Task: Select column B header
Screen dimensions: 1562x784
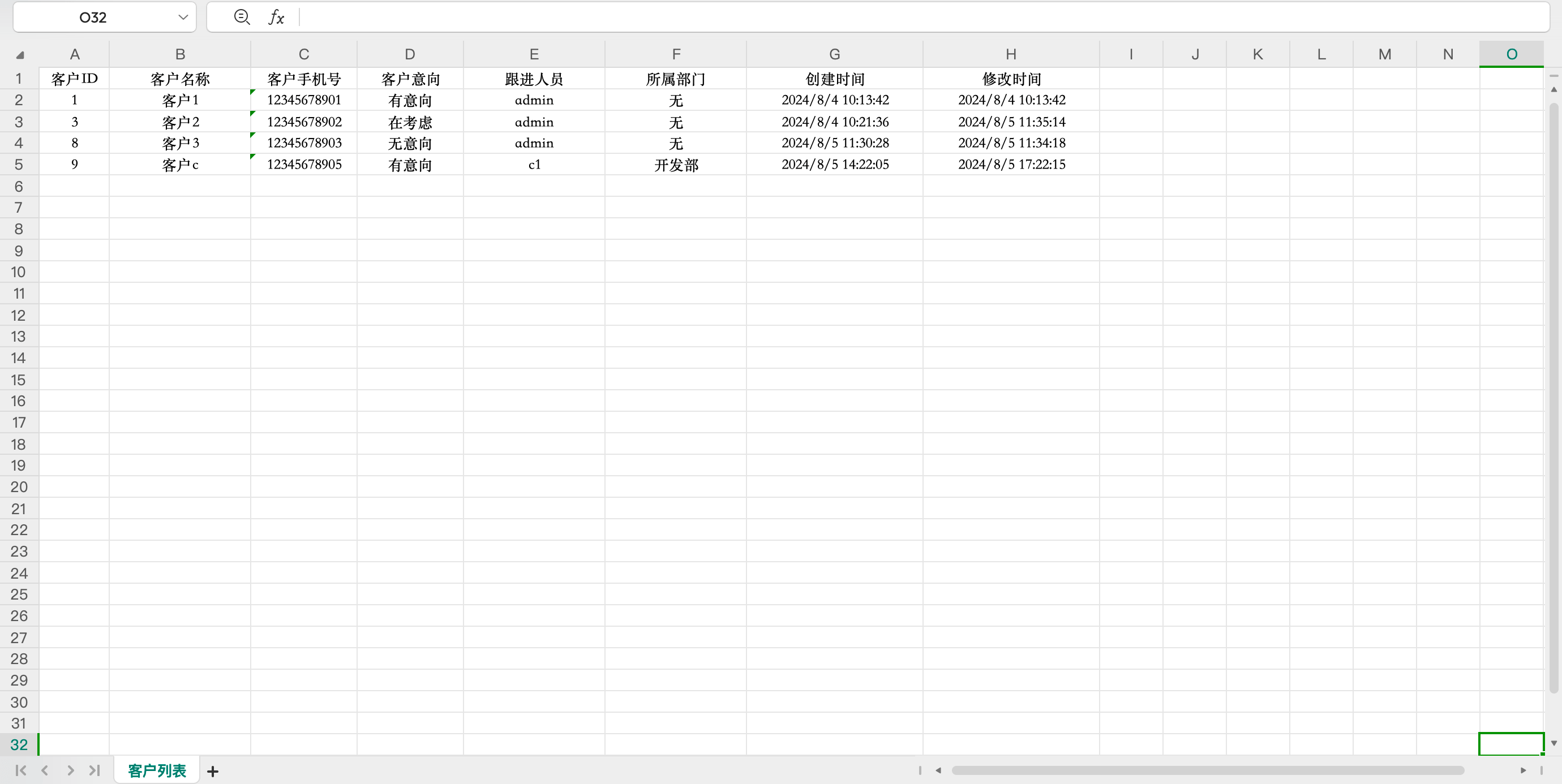Action: [x=180, y=54]
